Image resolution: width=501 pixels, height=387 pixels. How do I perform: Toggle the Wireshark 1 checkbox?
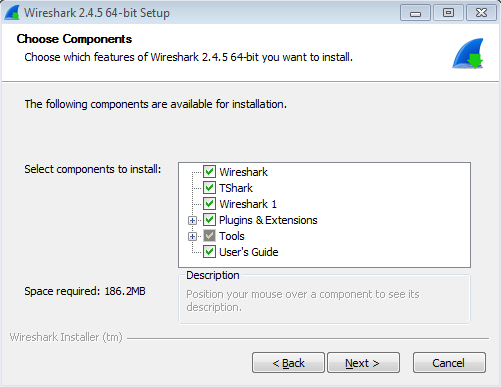[209, 204]
